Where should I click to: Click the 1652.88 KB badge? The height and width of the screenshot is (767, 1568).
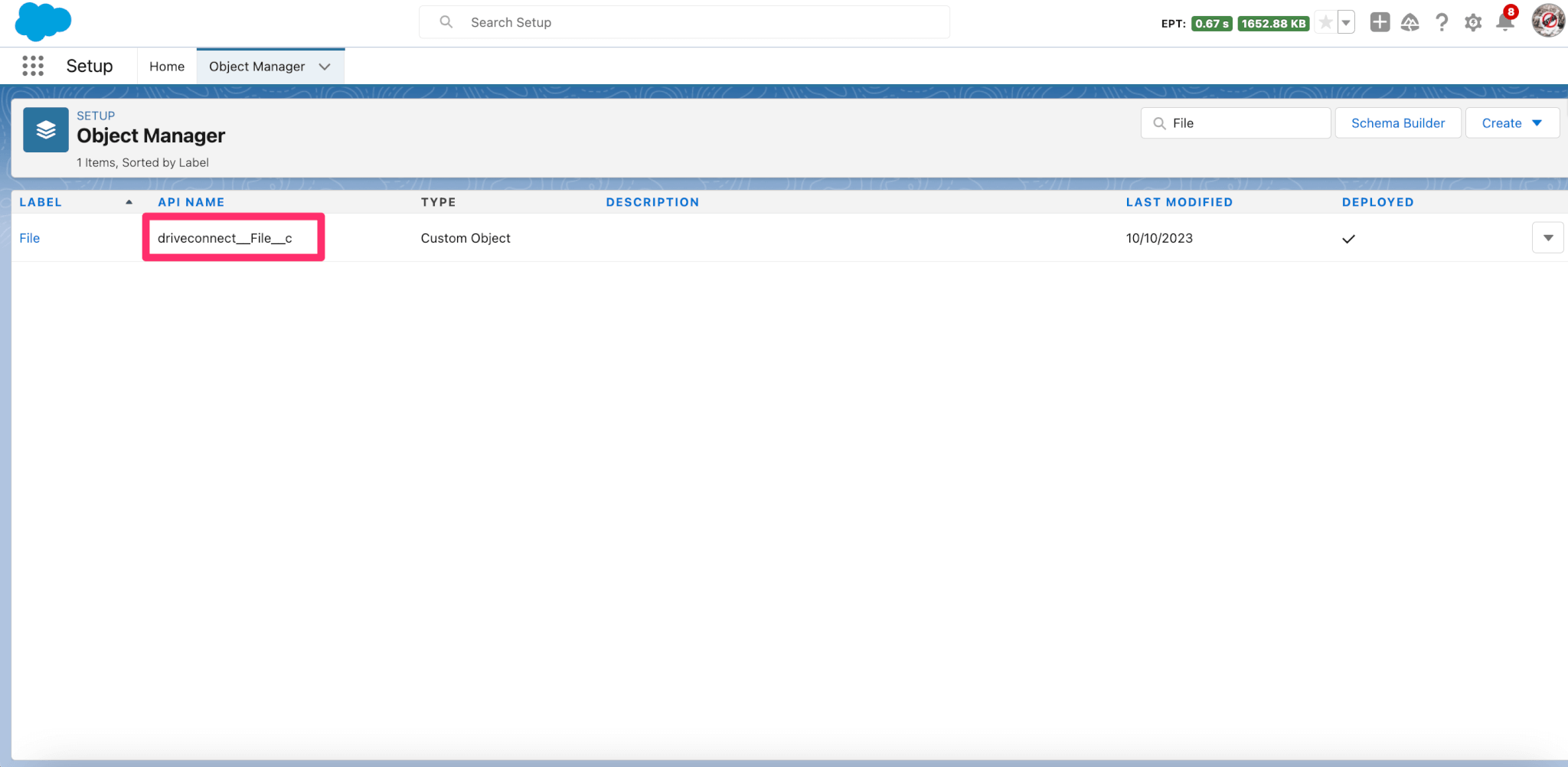coord(1273,24)
